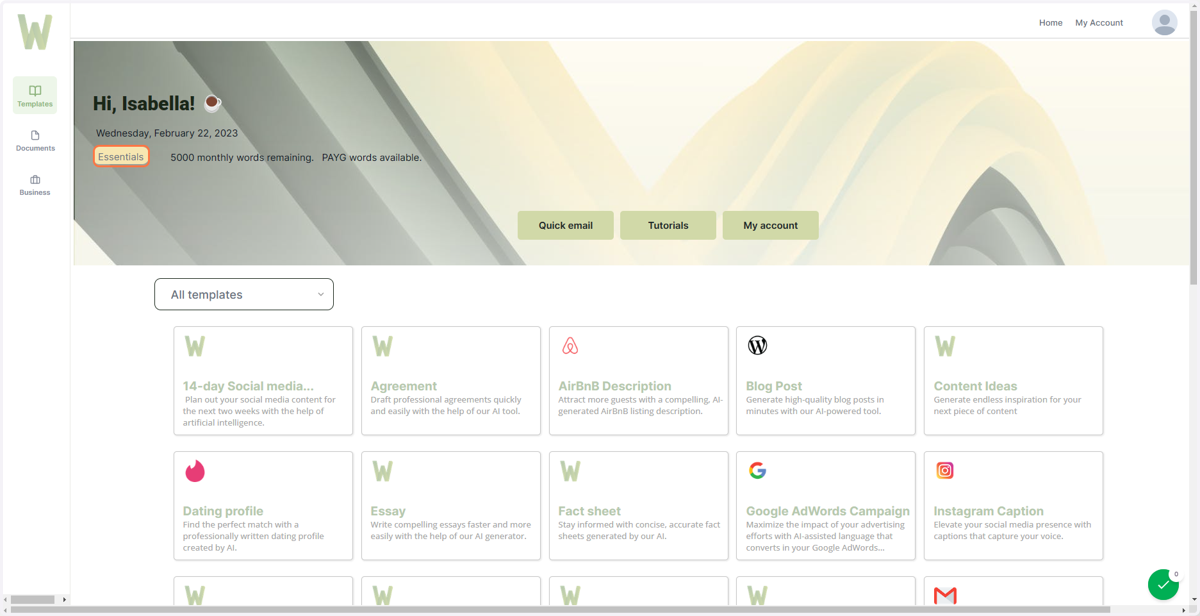Viewport: 1200px width, 616px height.
Task: Click 'PAYG words available.' text
Action: tap(372, 157)
